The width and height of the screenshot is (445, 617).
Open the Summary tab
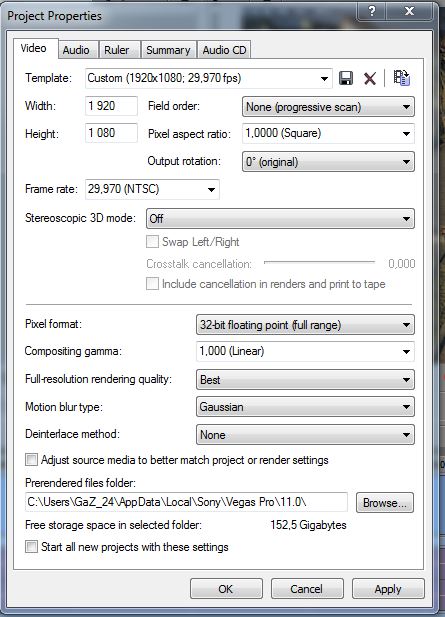click(x=168, y=50)
